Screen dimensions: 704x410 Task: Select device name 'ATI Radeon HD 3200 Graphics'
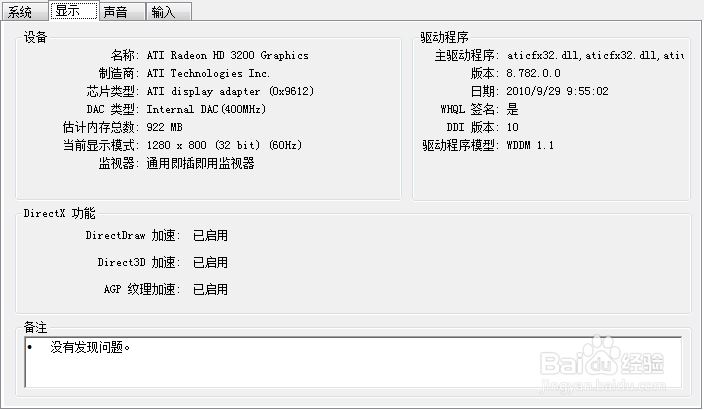[x=228, y=55]
